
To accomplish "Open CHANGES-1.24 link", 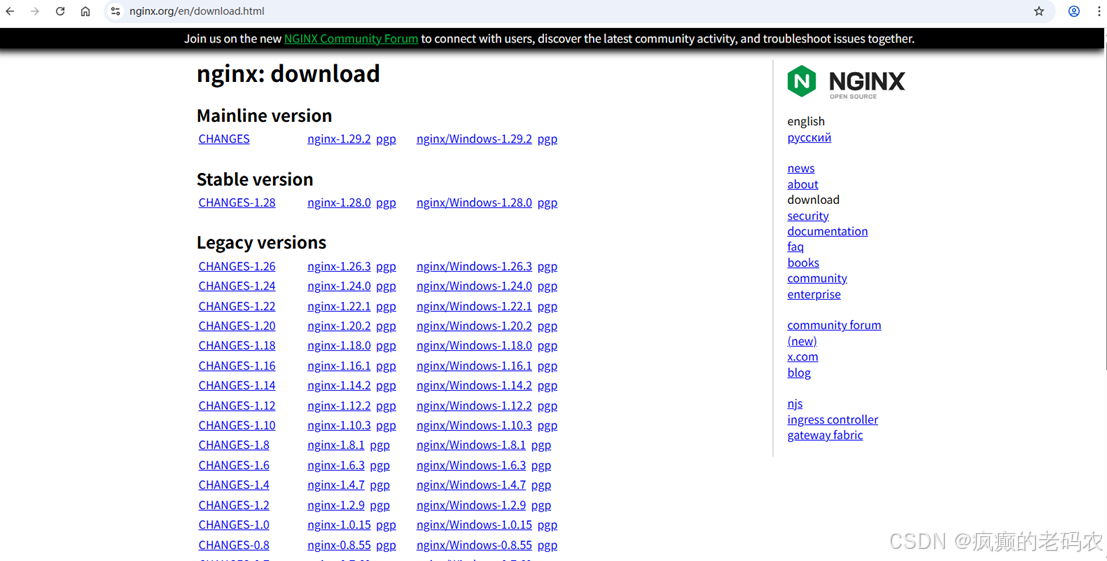I will (x=237, y=286).
